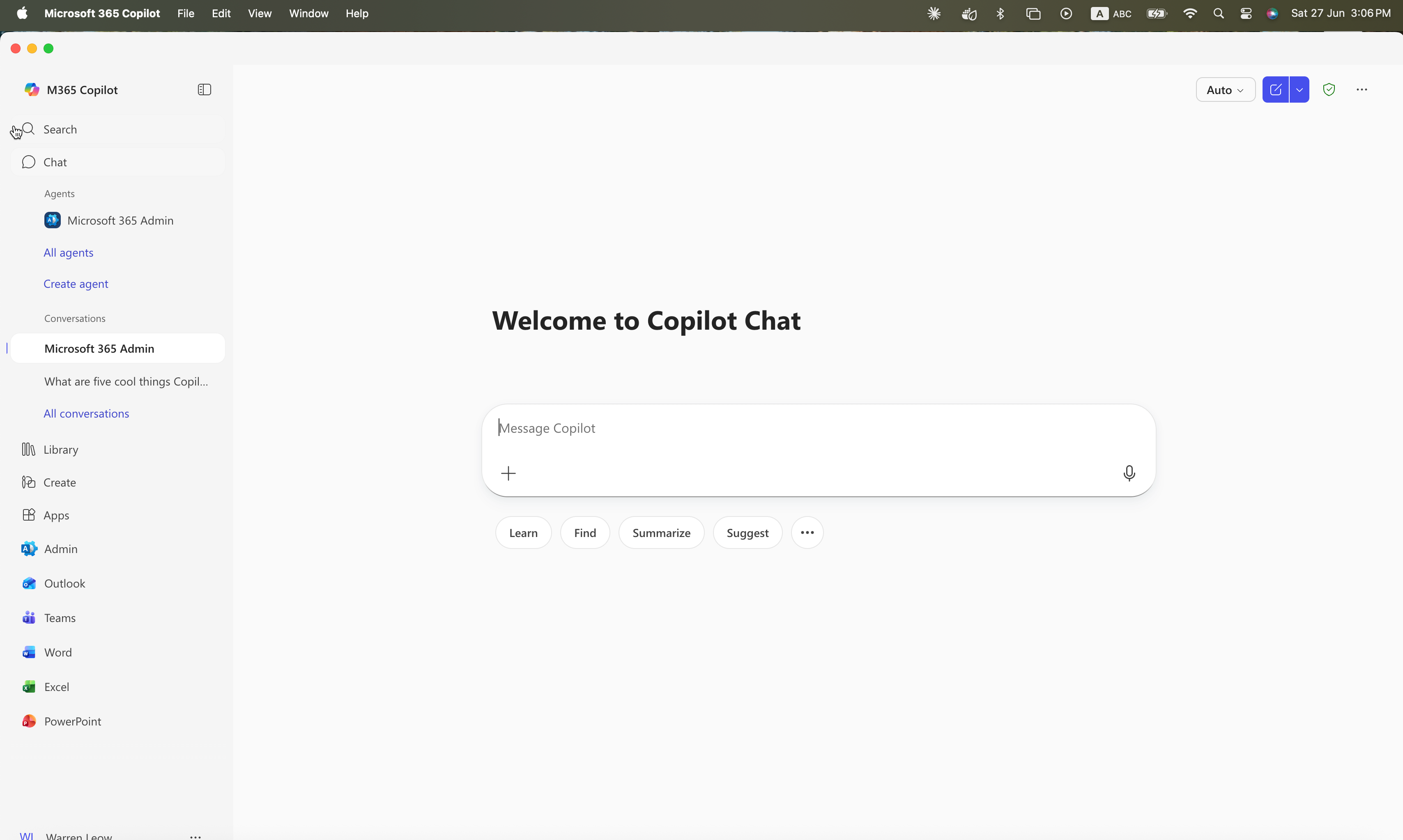Activate the microphone for voice input
1403x840 pixels.
[x=1129, y=473]
